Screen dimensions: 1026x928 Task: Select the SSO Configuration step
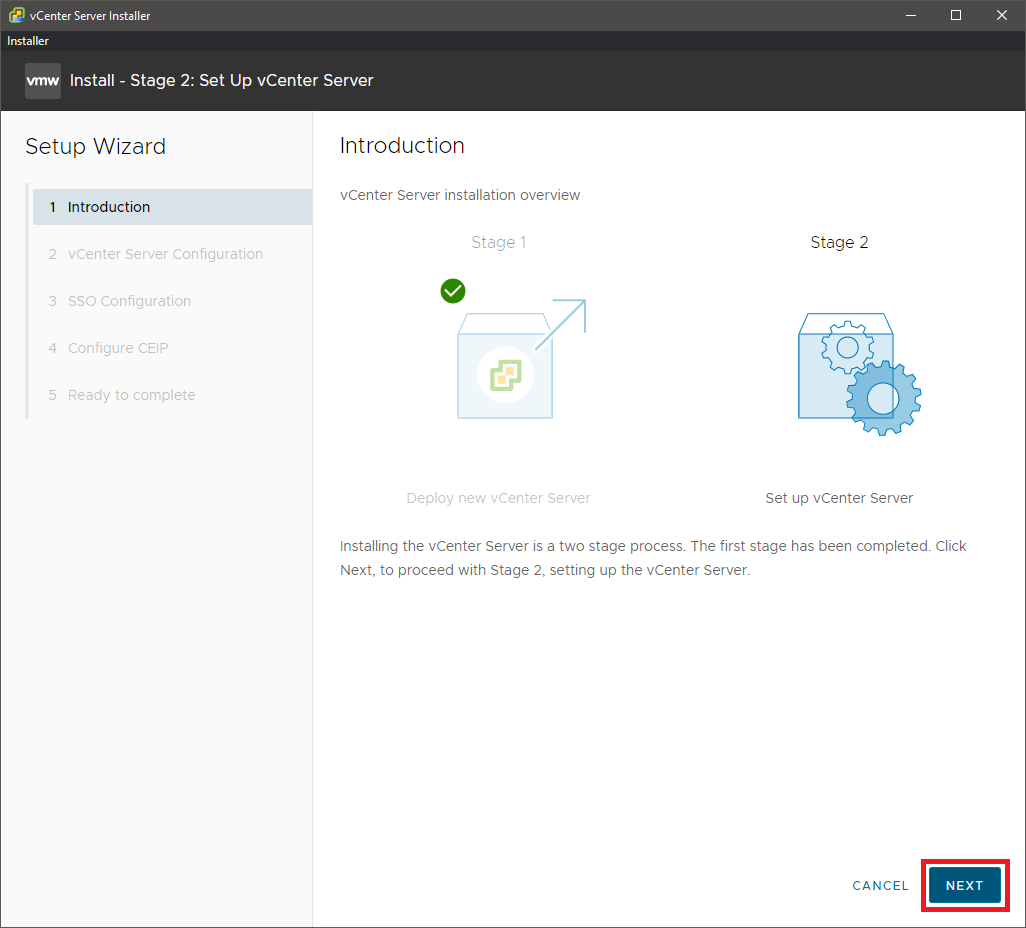[x=129, y=301]
